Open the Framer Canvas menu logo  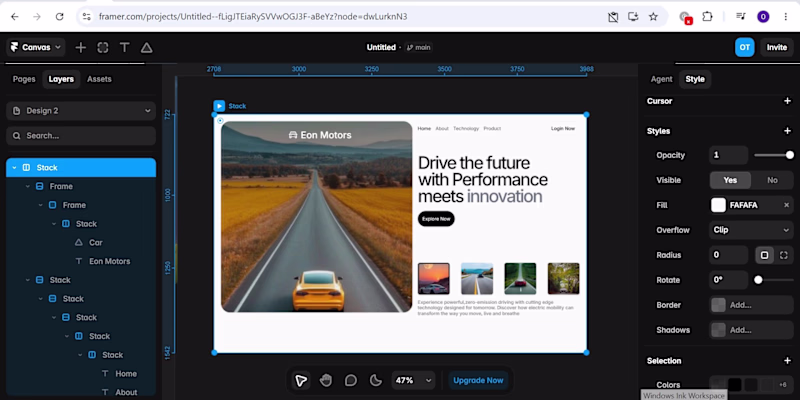(14, 47)
